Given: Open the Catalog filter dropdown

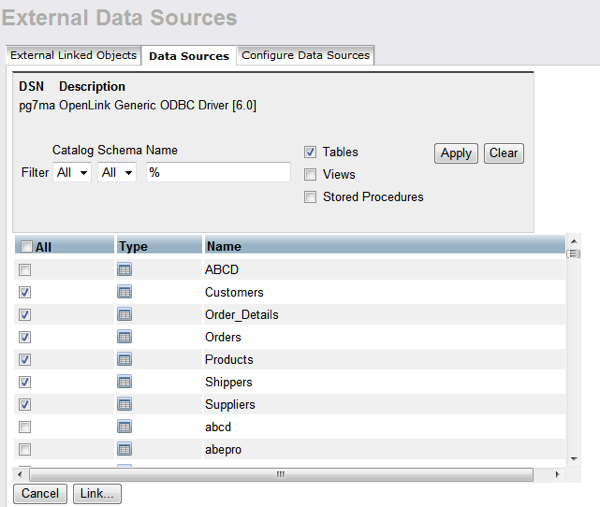Looking at the screenshot, I should (x=73, y=173).
